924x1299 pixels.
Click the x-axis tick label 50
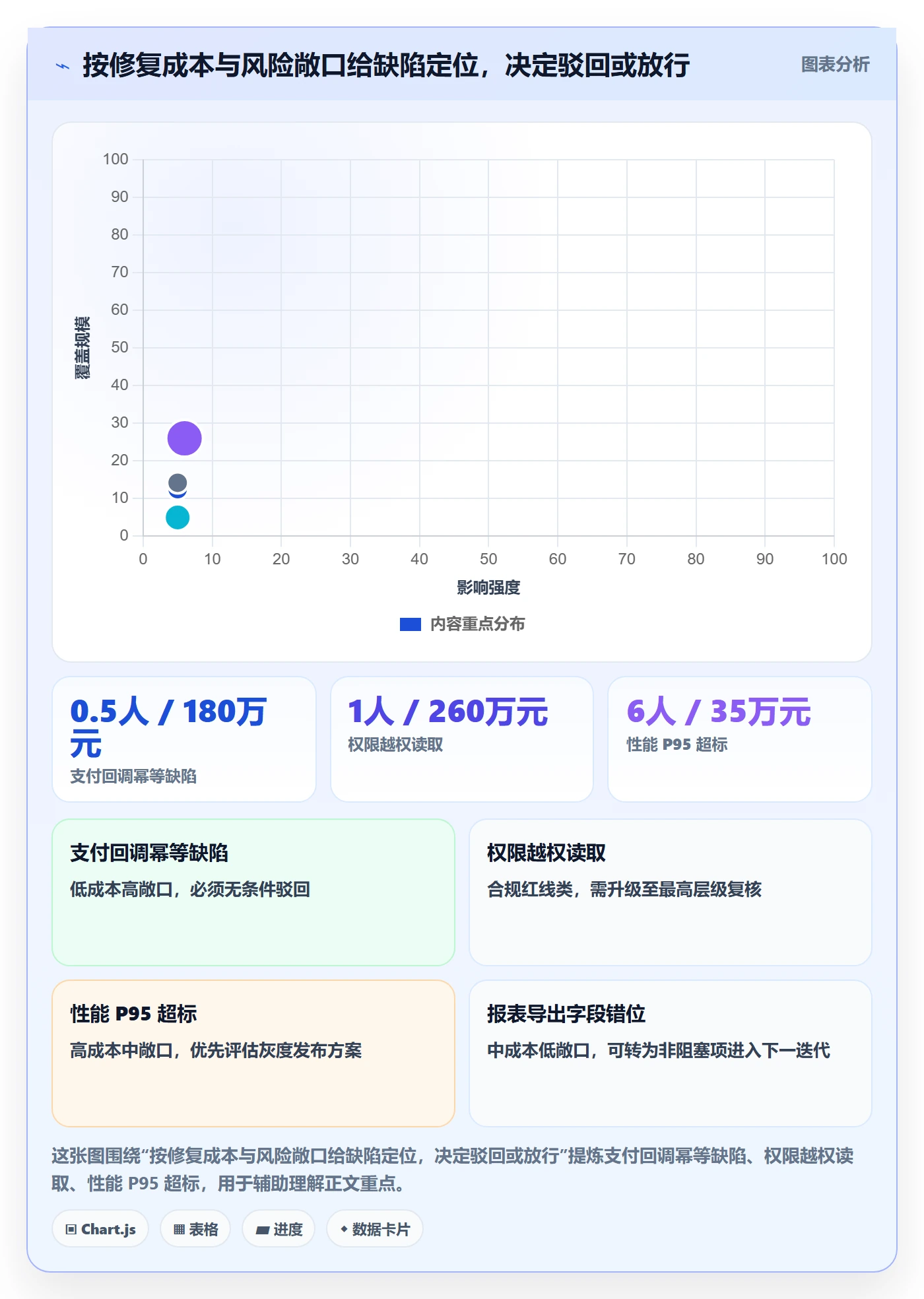click(488, 559)
